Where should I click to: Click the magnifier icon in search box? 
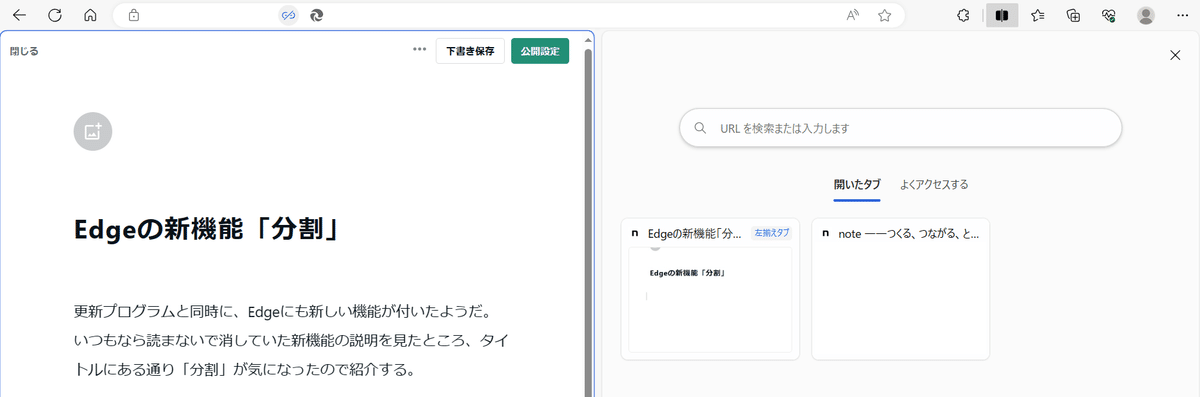coord(700,128)
